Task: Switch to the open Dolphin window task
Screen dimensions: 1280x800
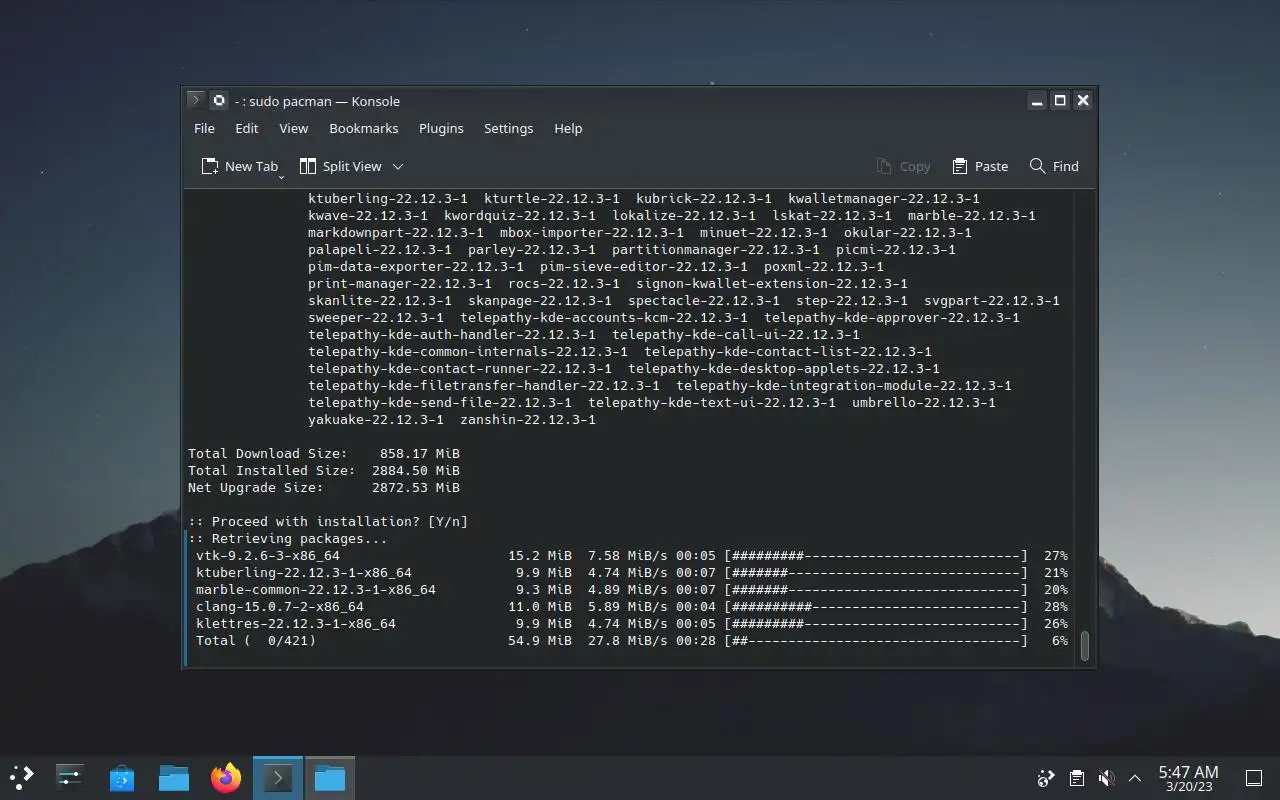Action: coord(330,777)
